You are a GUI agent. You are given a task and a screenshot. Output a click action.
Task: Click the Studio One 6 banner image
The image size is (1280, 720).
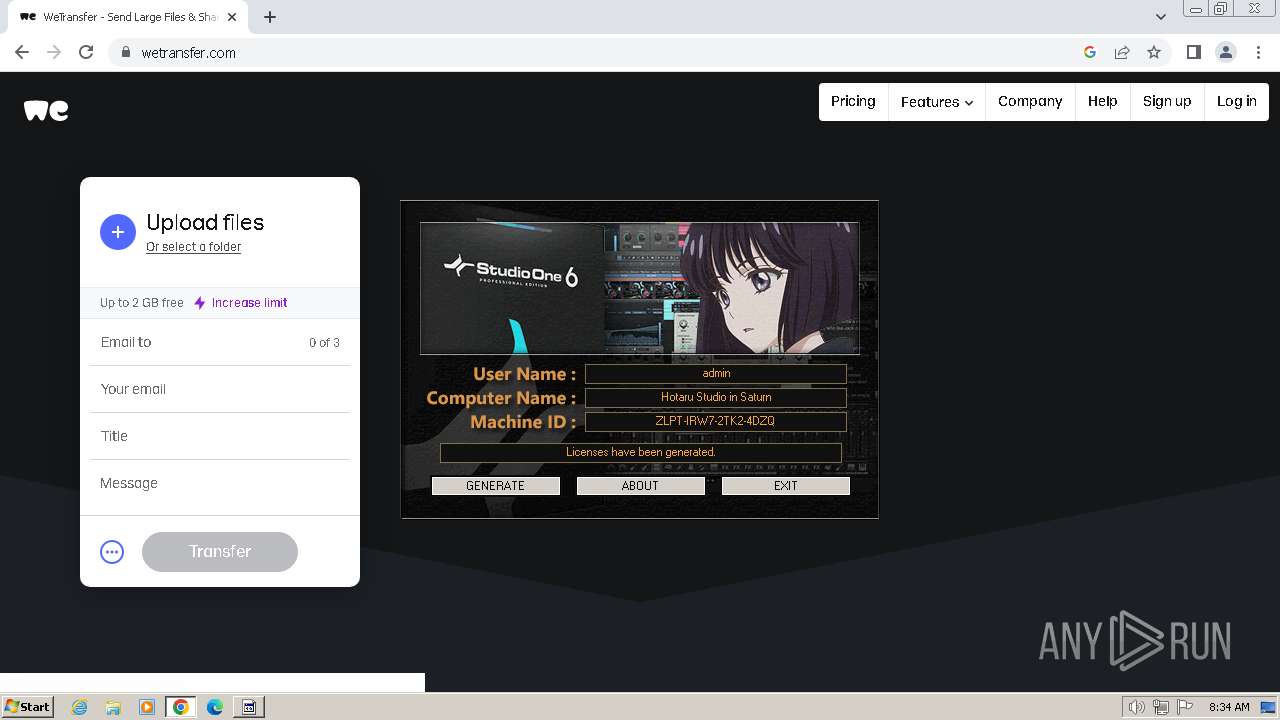(x=640, y=288)
